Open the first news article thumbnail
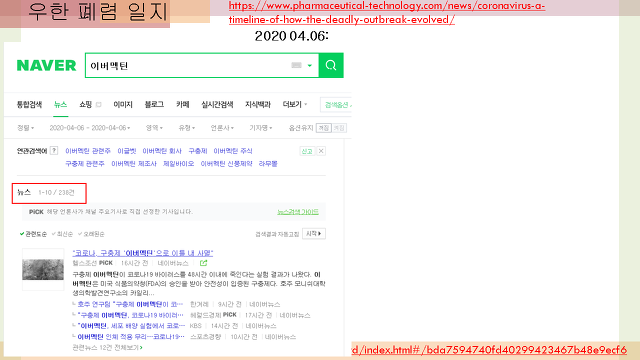The height and width of the screenshot is (360, 640). coord(43,269)
